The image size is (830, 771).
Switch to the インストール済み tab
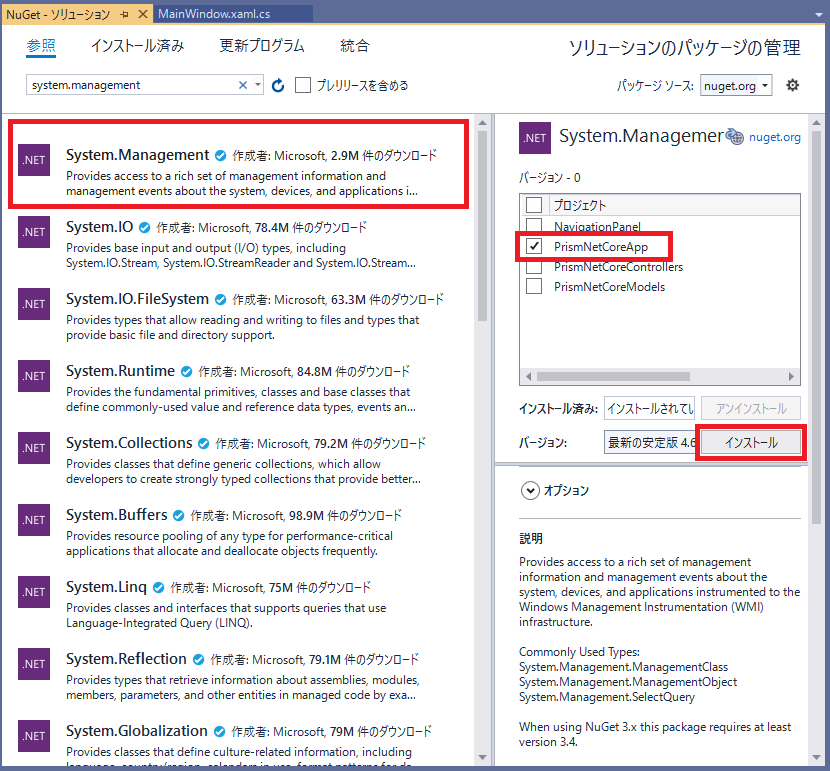[x=138, y=46]
